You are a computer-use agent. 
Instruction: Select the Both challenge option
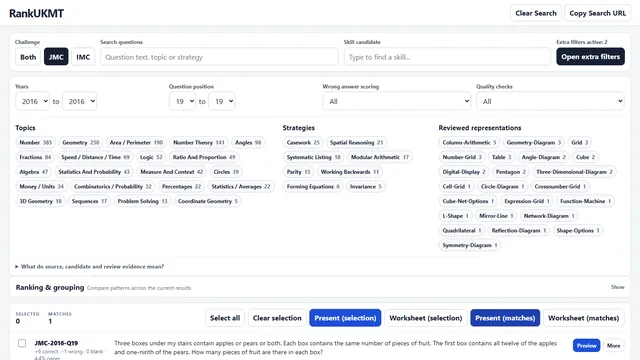point(28,57)
